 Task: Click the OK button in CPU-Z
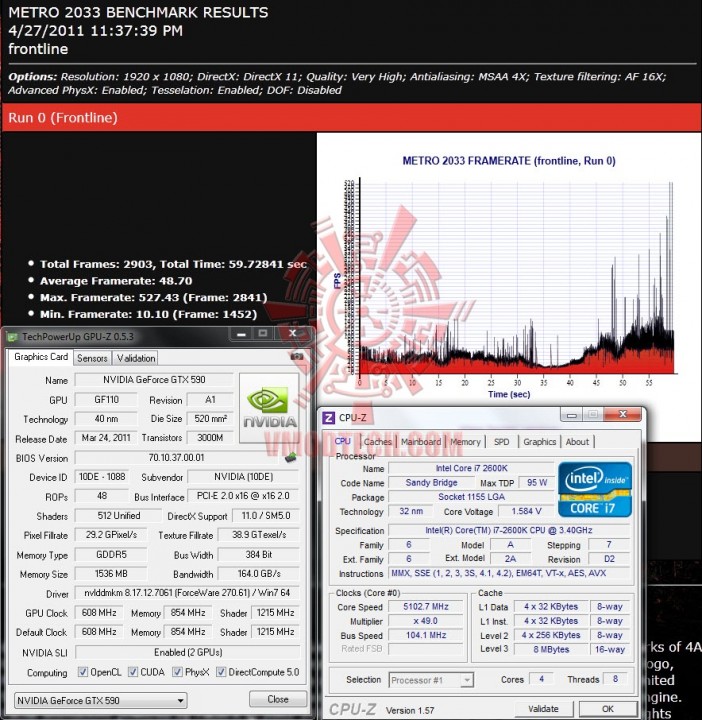point(608,709)
